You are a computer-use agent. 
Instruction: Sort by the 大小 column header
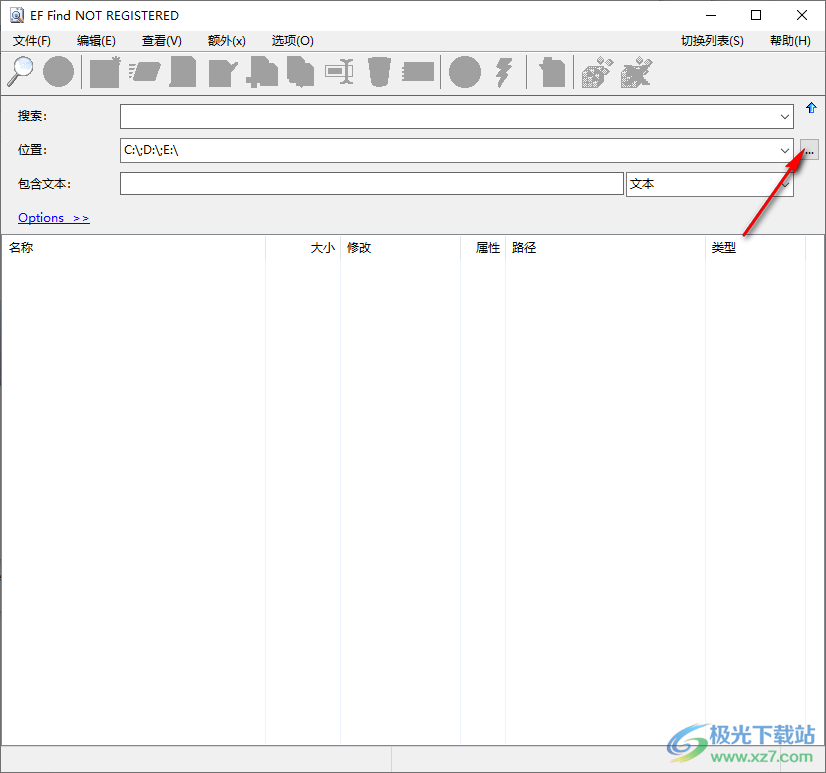(x=303, y=248)
